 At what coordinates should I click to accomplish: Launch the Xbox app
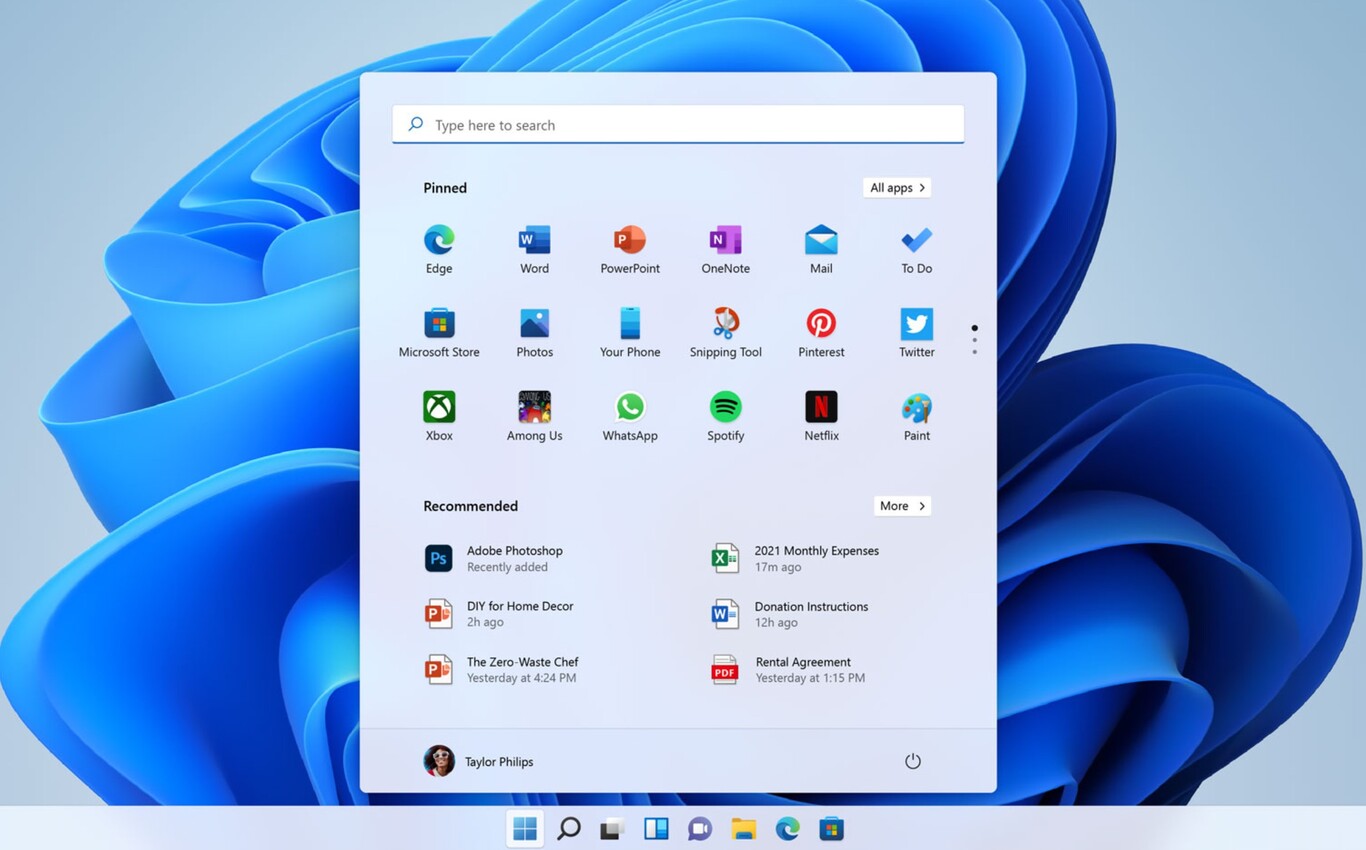pos(439,407)
